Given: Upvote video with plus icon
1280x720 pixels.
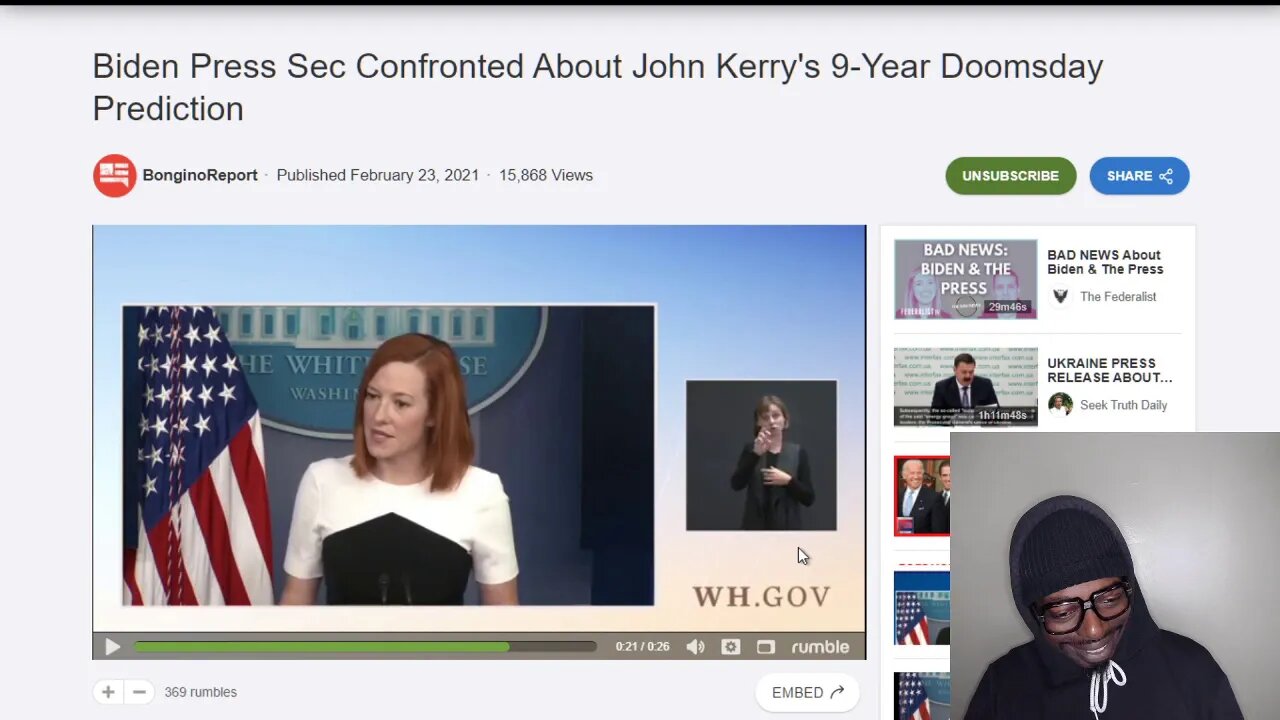Looking at the screenshot, I should point(108,692).
